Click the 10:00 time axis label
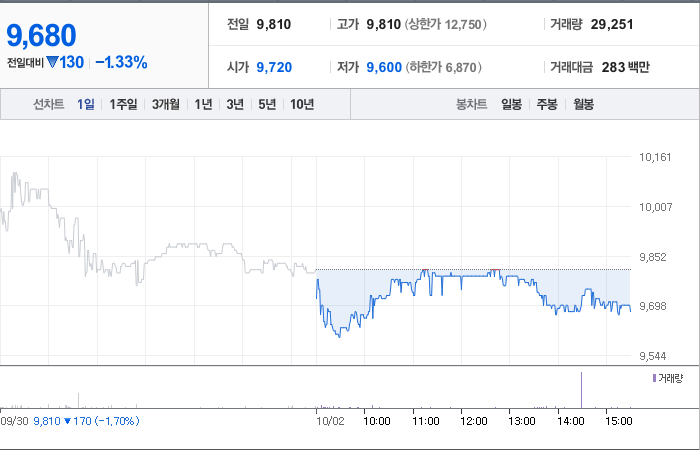This screenshot has height=450, width=700. pyautogui.click(x=377, y=421)
